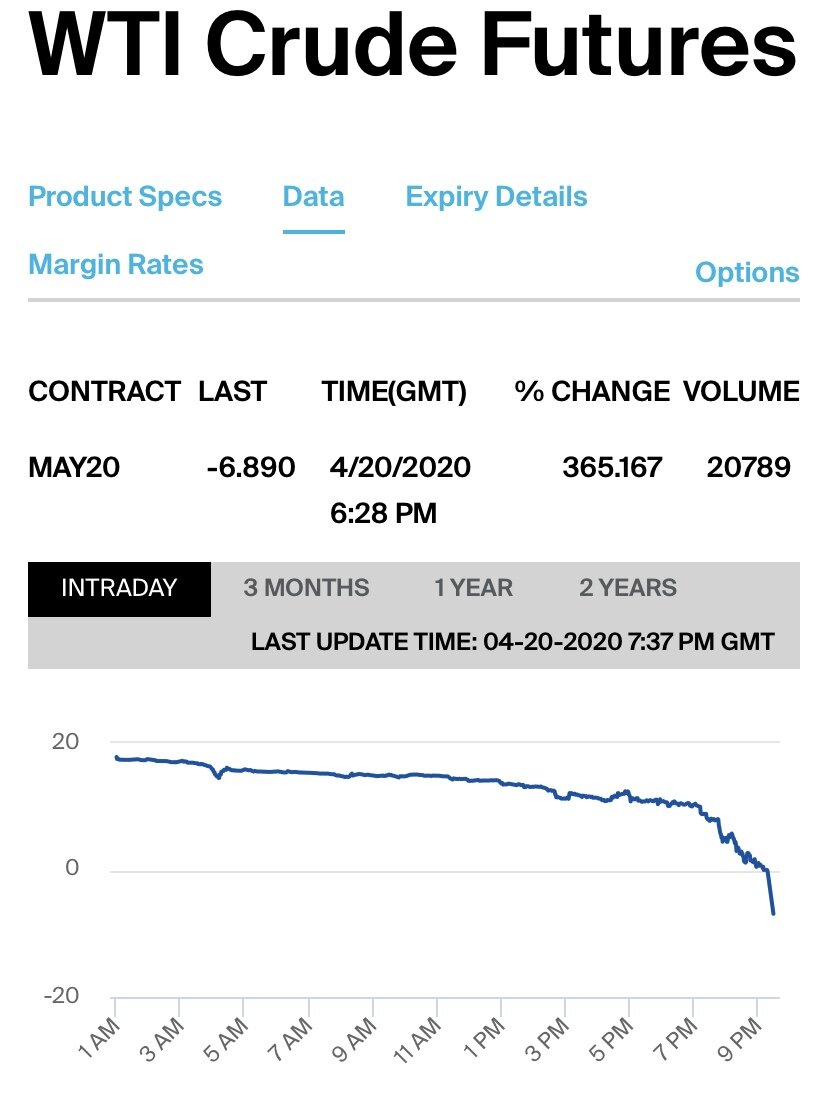Select the Data tab
Image resolution: width=828 pixels, height=1101 pixels.
pos(313,197)
